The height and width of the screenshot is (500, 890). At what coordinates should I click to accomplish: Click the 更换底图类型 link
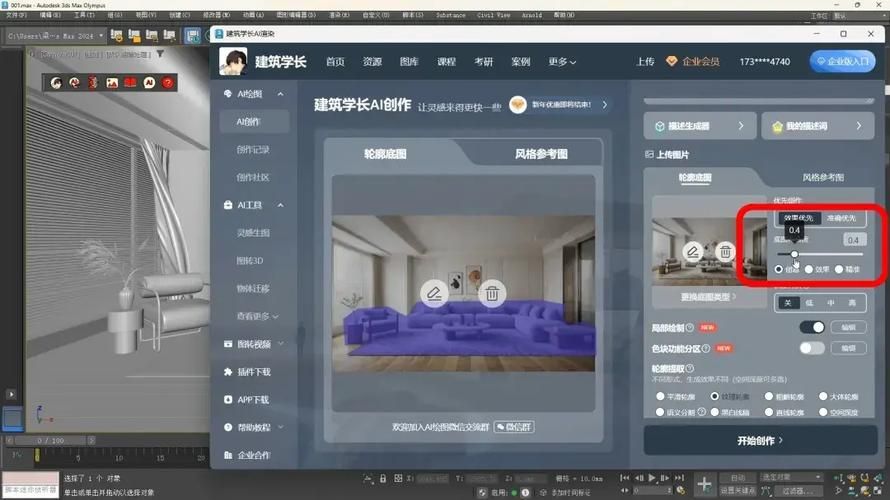[x=708, y=297]
